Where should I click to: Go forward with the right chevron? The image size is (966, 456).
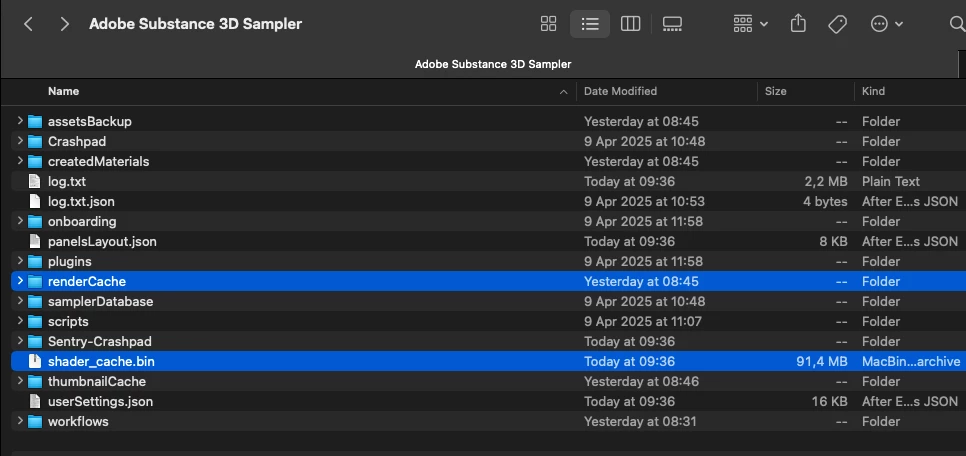pos(65,24)
